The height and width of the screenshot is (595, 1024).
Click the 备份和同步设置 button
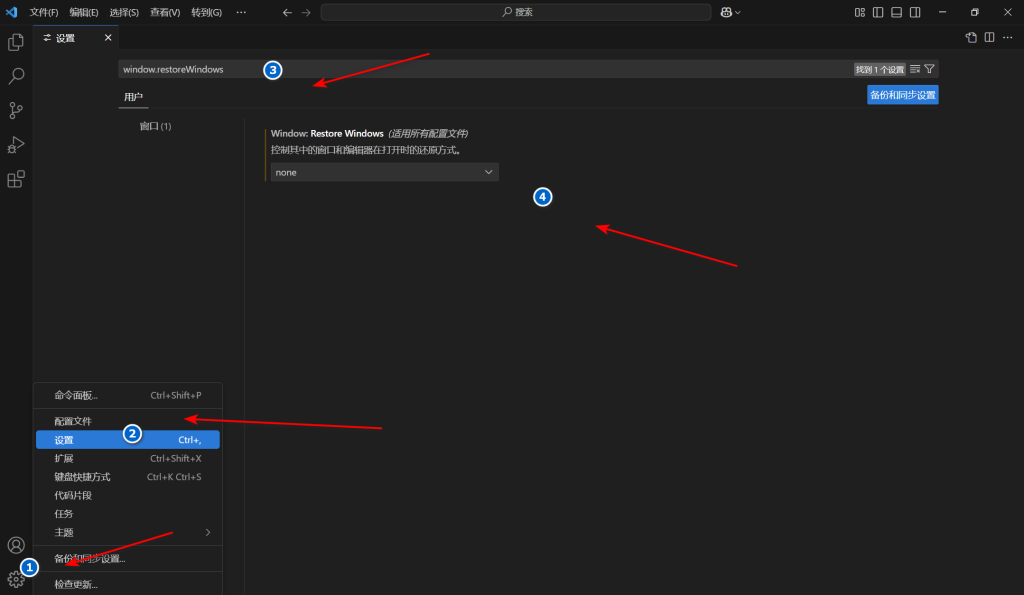pos(903,95)
